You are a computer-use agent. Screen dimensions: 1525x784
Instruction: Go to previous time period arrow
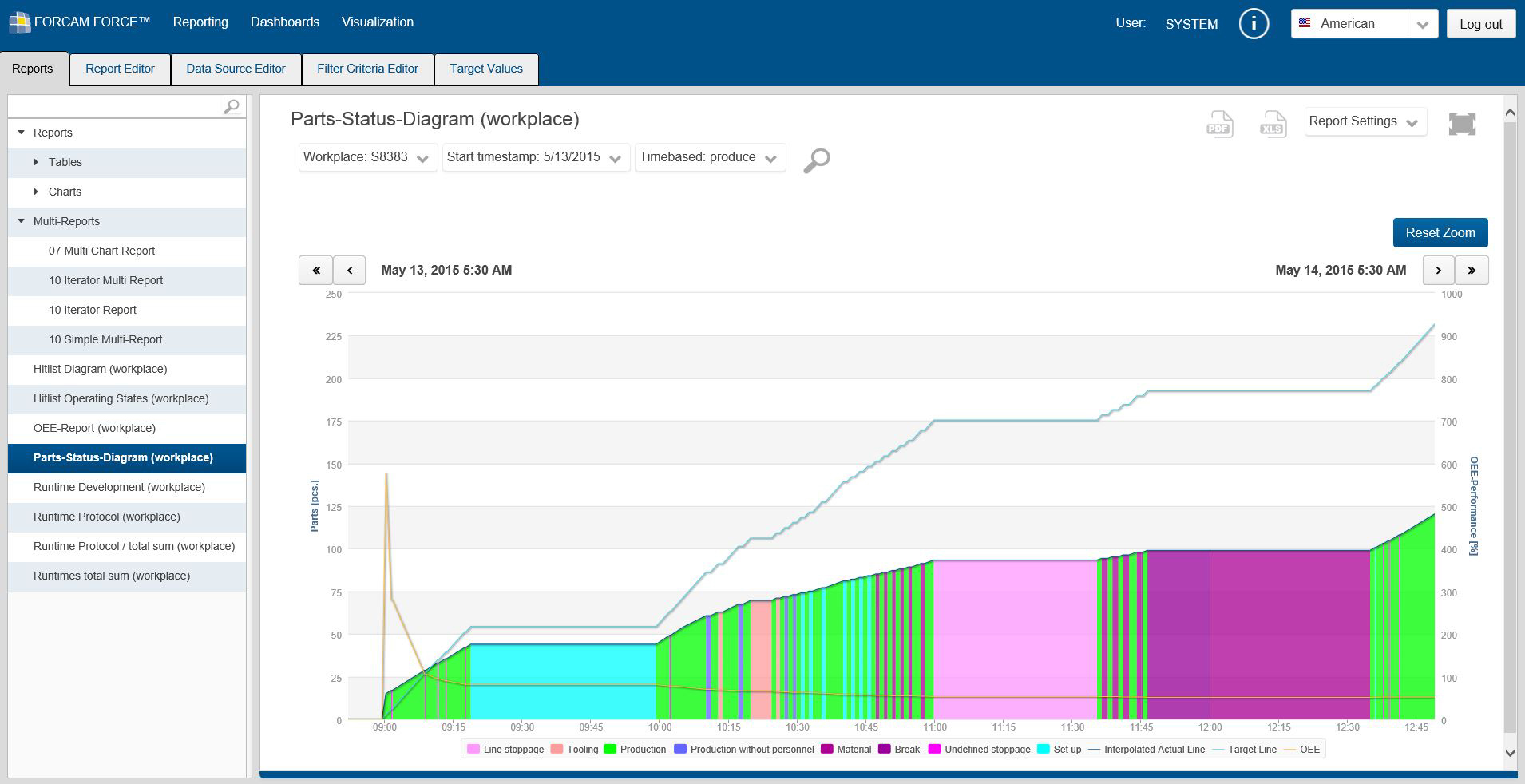pos(350,270)
